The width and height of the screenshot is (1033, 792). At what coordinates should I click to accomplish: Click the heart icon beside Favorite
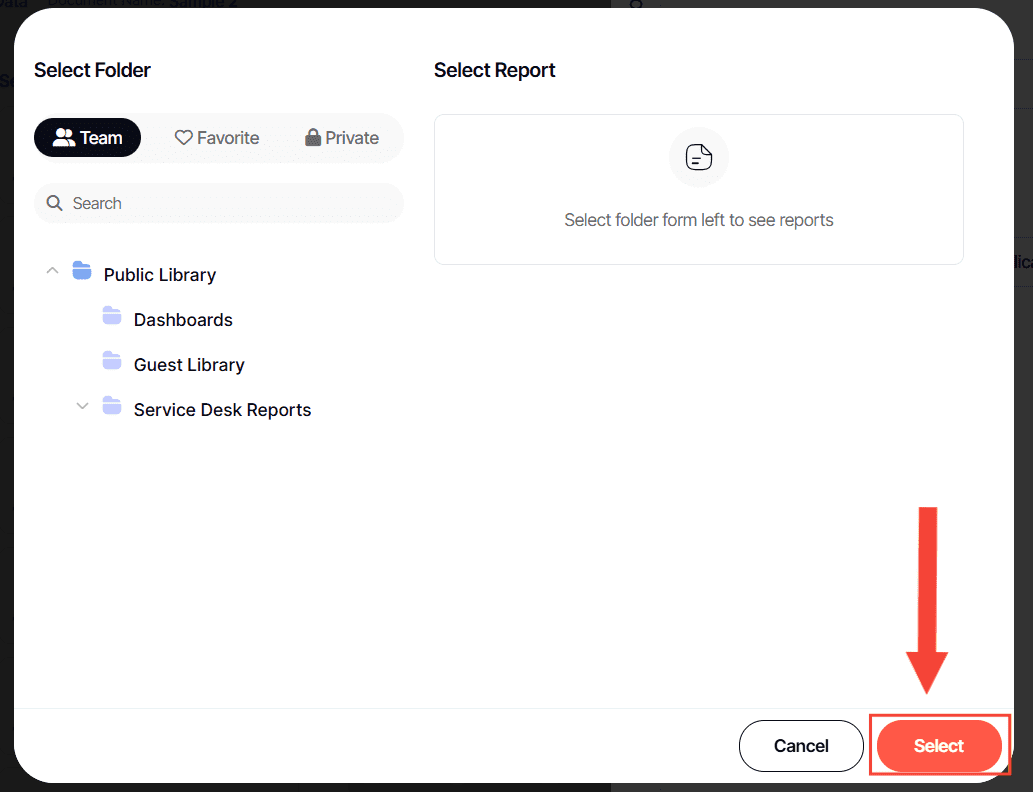[183, 138]
